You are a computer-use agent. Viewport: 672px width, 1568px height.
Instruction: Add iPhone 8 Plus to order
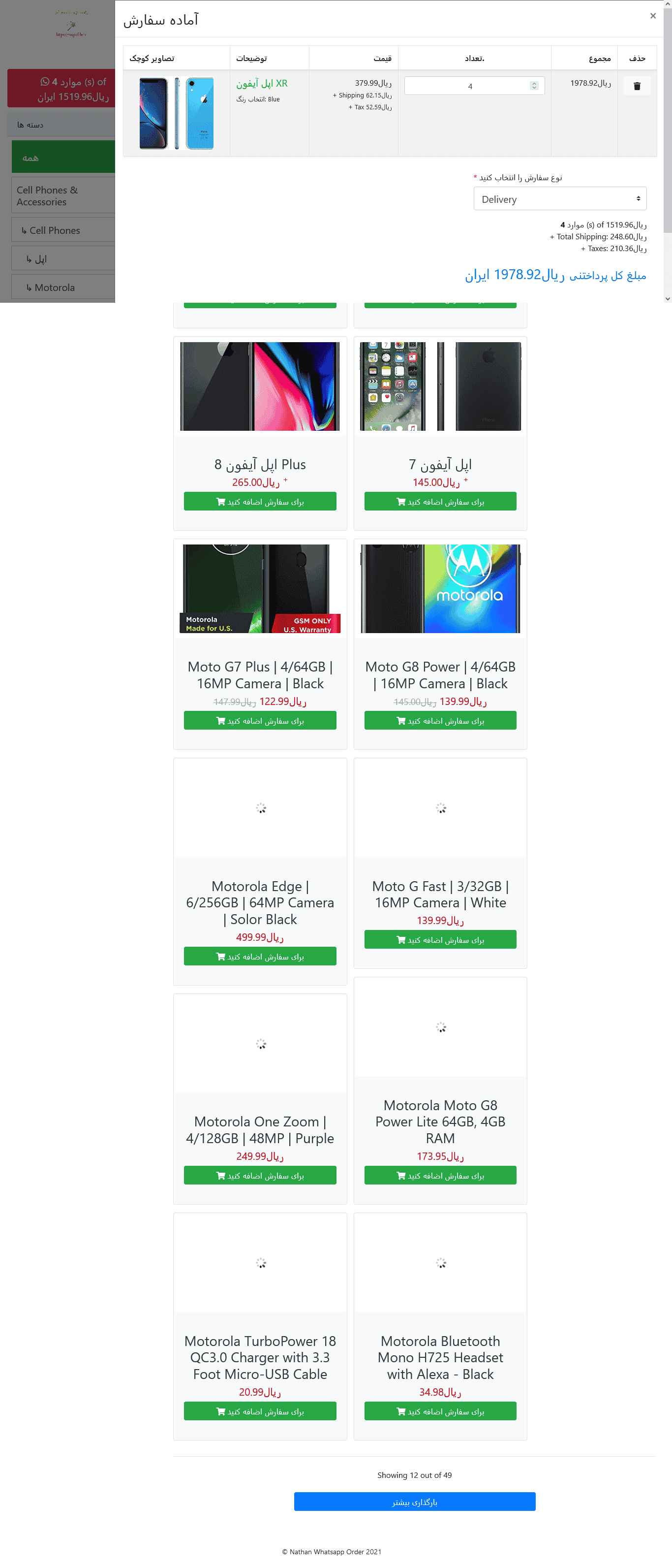pyautogui.click(x=260, y=502)
